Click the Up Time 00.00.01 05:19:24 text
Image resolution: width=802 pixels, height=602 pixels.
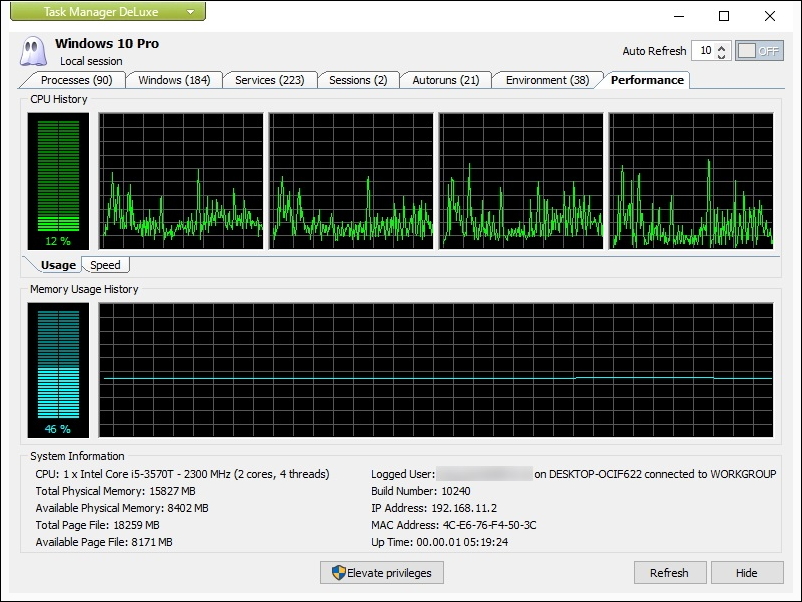coord(439,542)
